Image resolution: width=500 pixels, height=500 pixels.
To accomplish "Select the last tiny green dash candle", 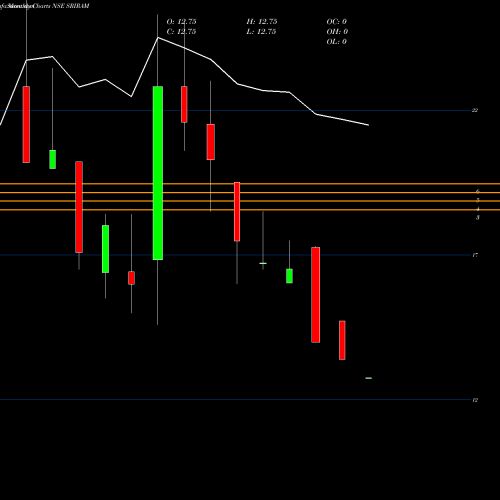I will point(369,378).
